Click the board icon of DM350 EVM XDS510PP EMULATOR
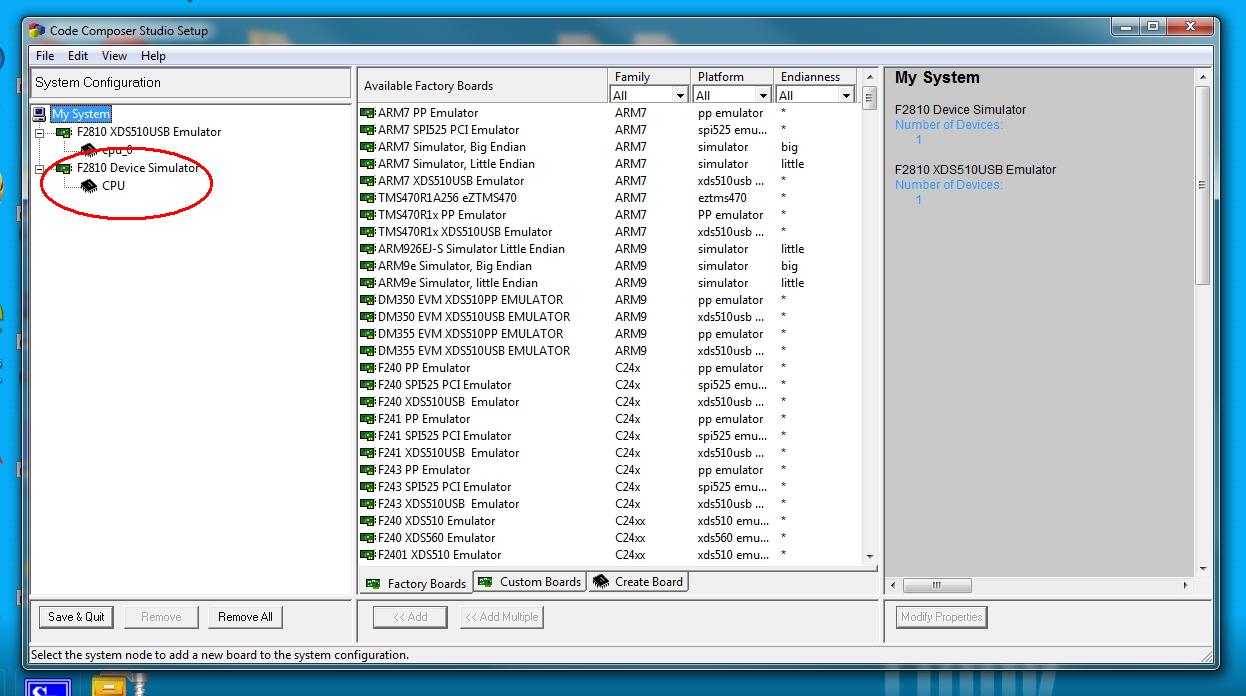This screenshot has height=696, width=1246. (367, 300)
